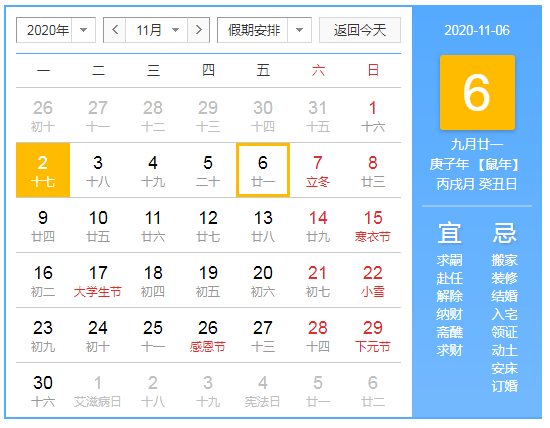The height and width of the screenshot is (428, 550).
Task: Select November 26 感恩节 date
Action: pos(208,335)
